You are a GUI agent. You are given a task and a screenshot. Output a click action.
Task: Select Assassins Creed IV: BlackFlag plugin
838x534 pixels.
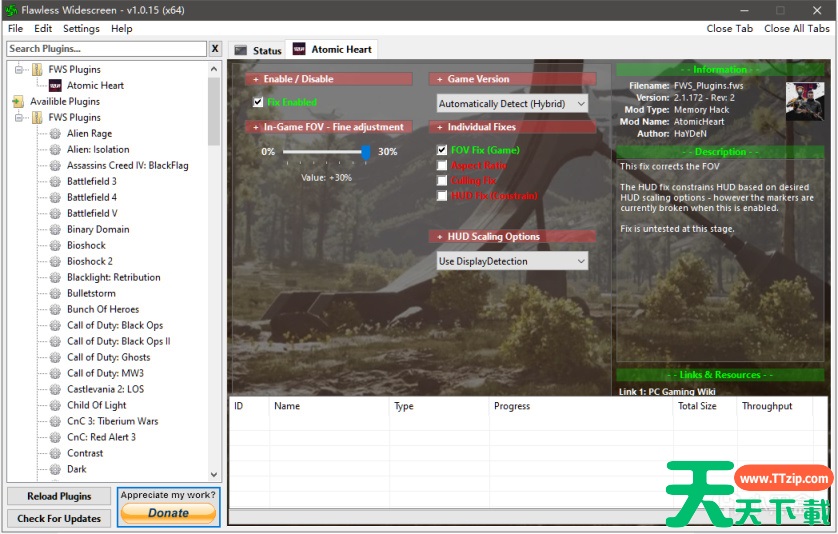coord(128,166)
